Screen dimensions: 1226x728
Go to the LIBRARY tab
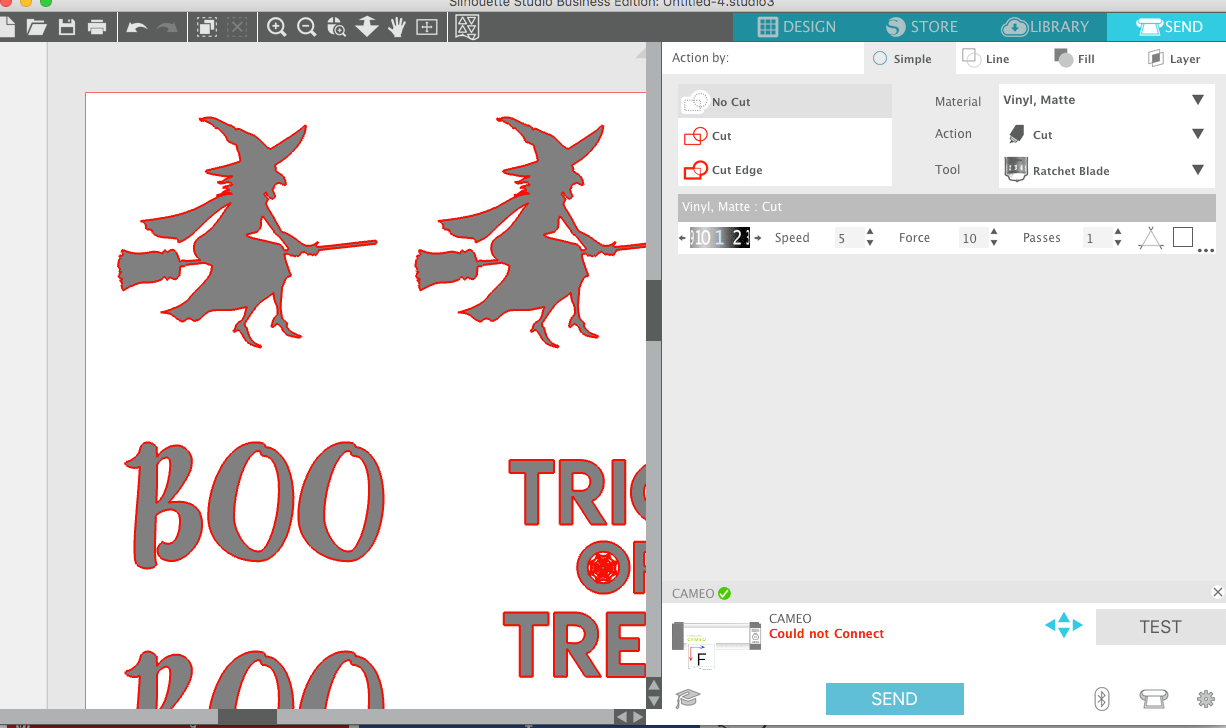pos(1046,27)
